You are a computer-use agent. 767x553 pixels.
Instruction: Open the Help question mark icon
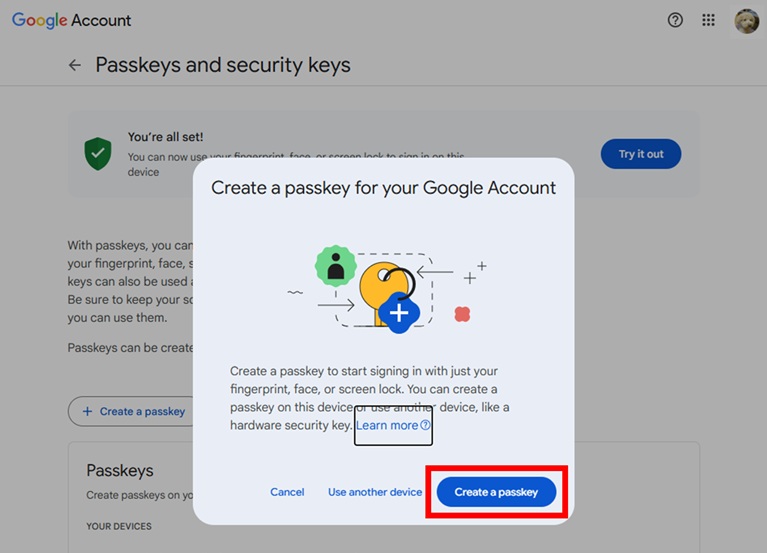click(675, 20)
